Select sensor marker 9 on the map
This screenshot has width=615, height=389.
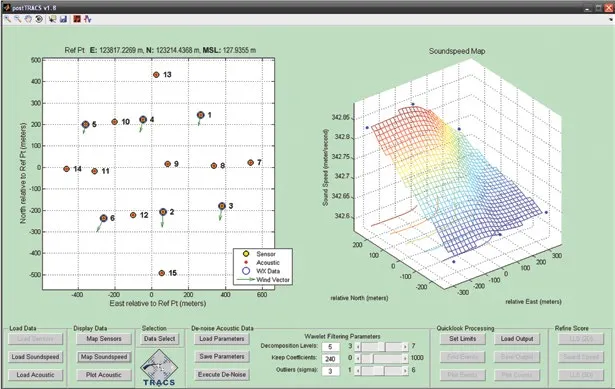[167, 164]
